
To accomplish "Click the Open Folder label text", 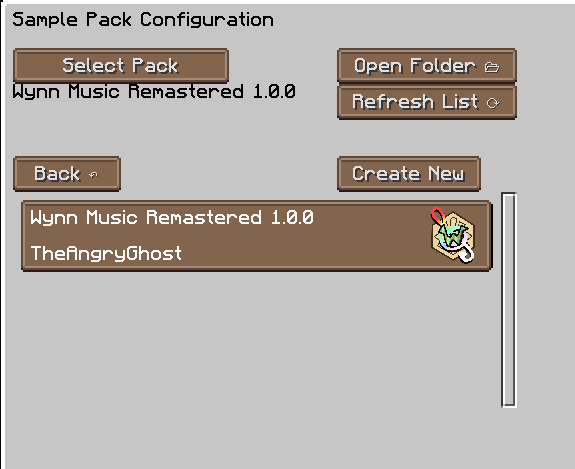I will pos(415,66).
